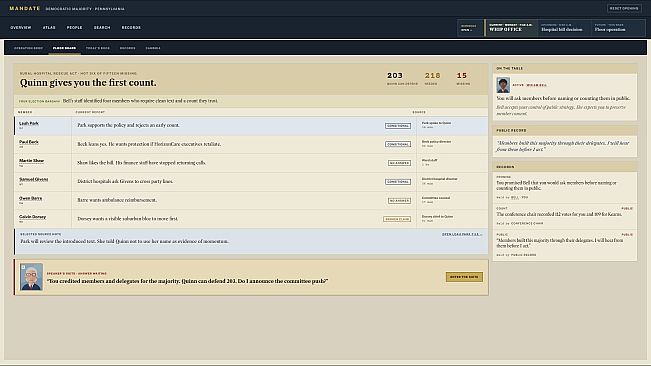Click the 'Quinn gives you the first count' headline
Viewport: 651px width, 366px height.
(88, 83)
